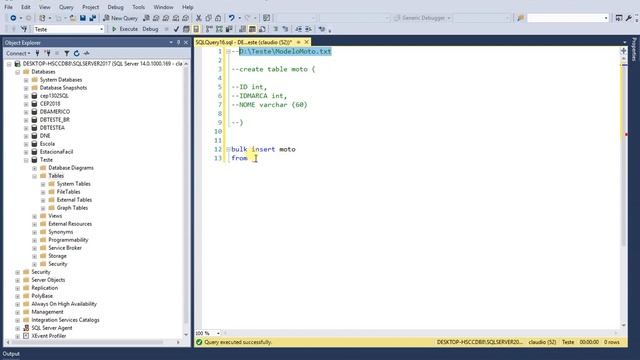The height and width of the screenshot is (360, 640).
Task: Open the Tools menu
Action: (138, 7)
